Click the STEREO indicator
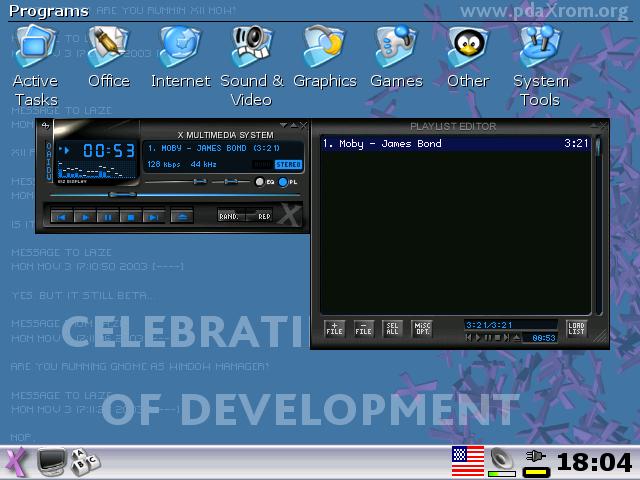Viewport: 640px width, 480px height. point(289,164)
